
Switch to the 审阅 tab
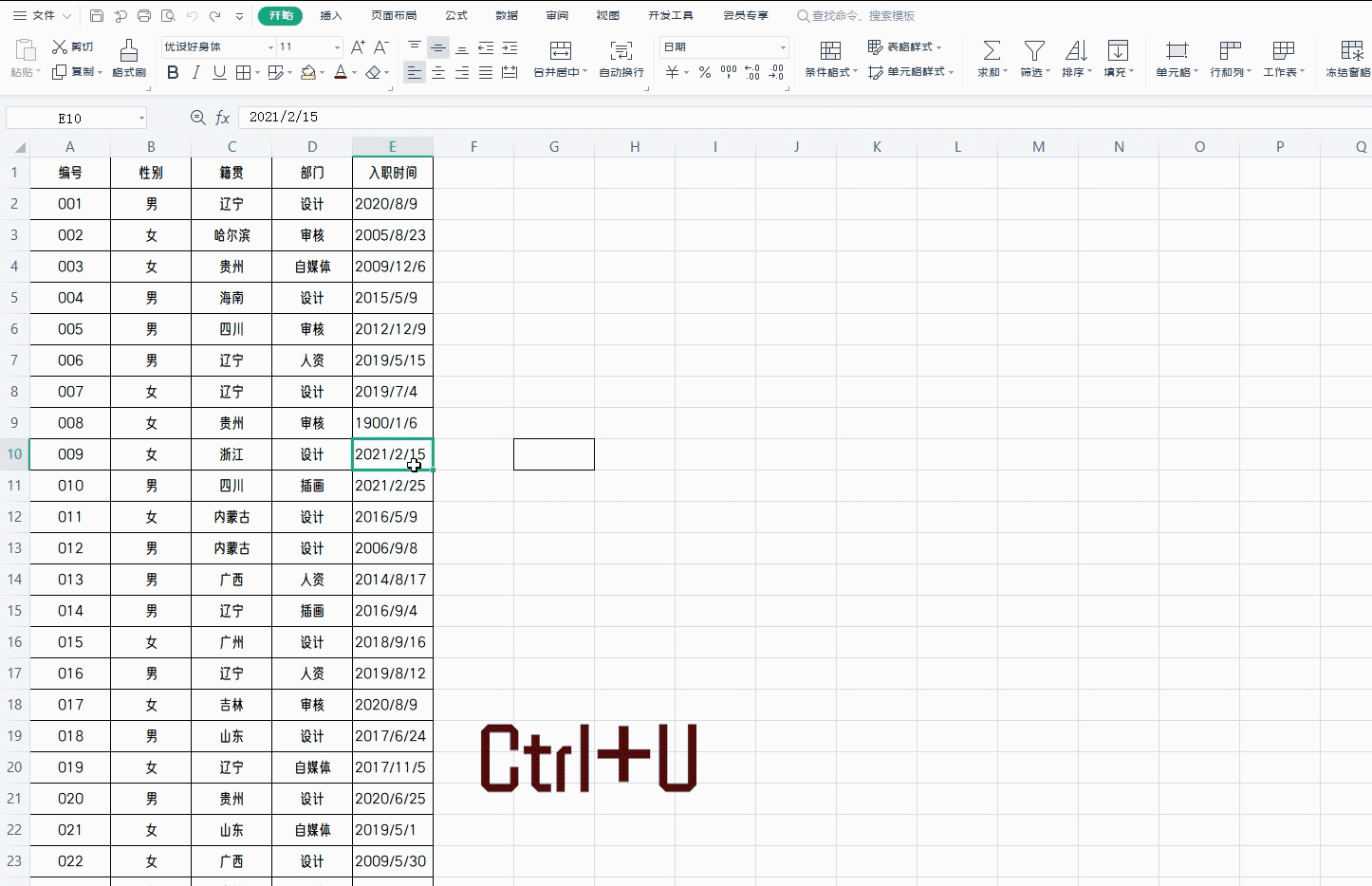(557, 16)
